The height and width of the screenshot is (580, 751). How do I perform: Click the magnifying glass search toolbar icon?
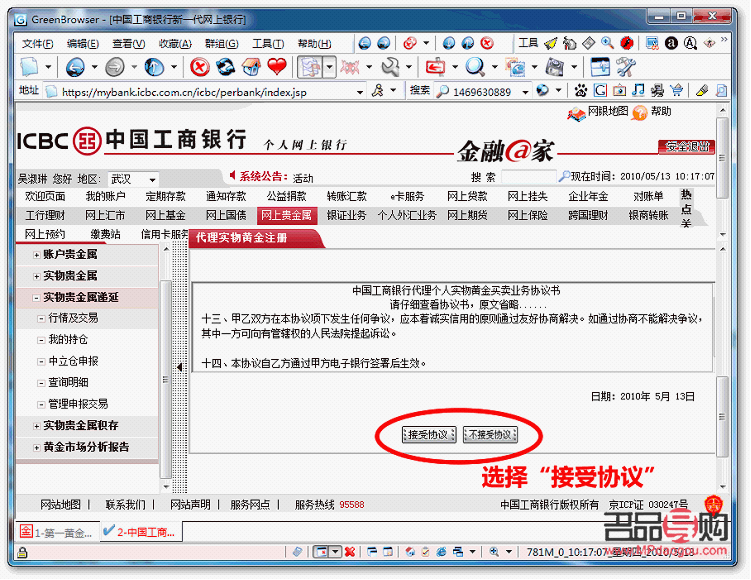point(475,67)
